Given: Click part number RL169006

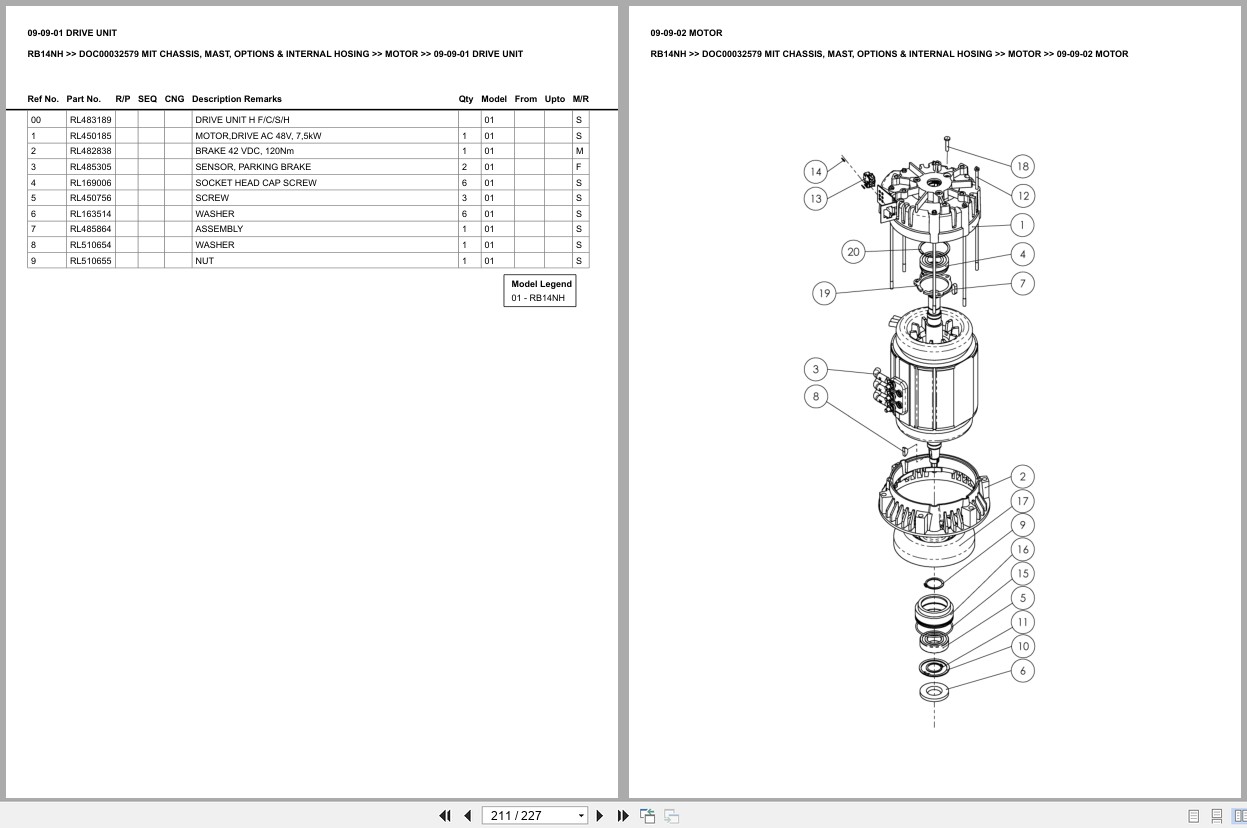Looking at the screenshot, I should tap(90, 183).
